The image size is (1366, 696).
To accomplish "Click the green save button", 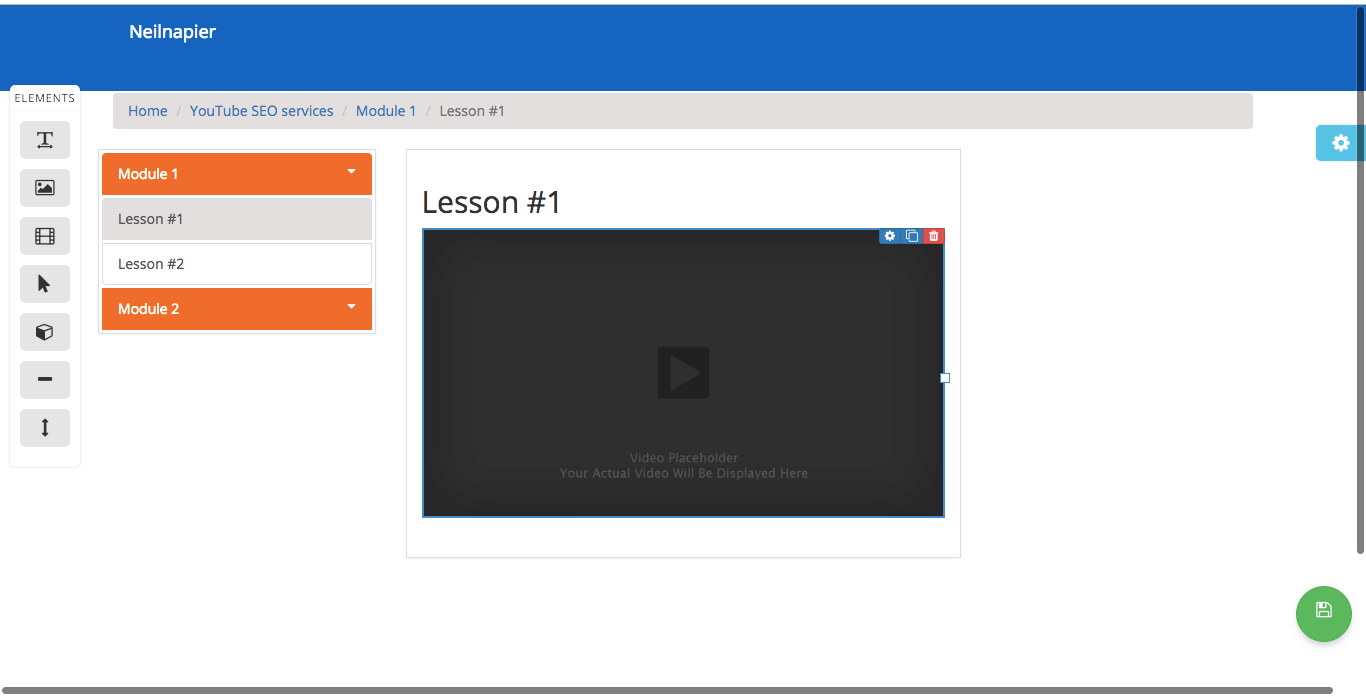I will point(1324,613).
